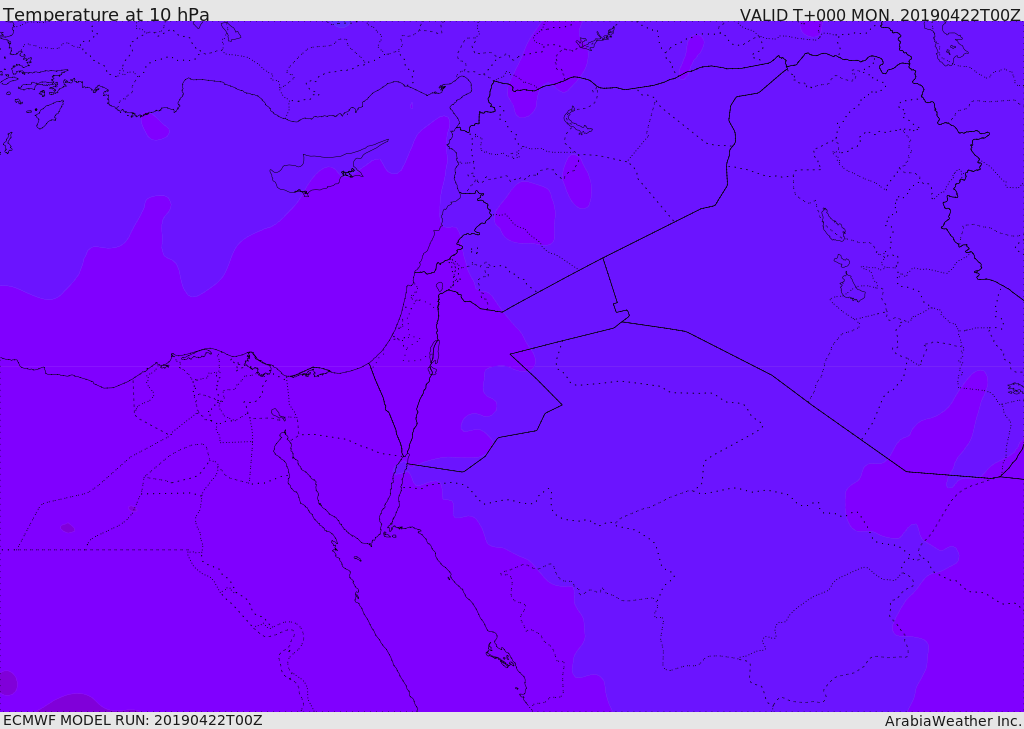This screenshot has width=1024, height=729.
Task: Select Lake Tharthar in central Iraq
Action: (833, 226)
